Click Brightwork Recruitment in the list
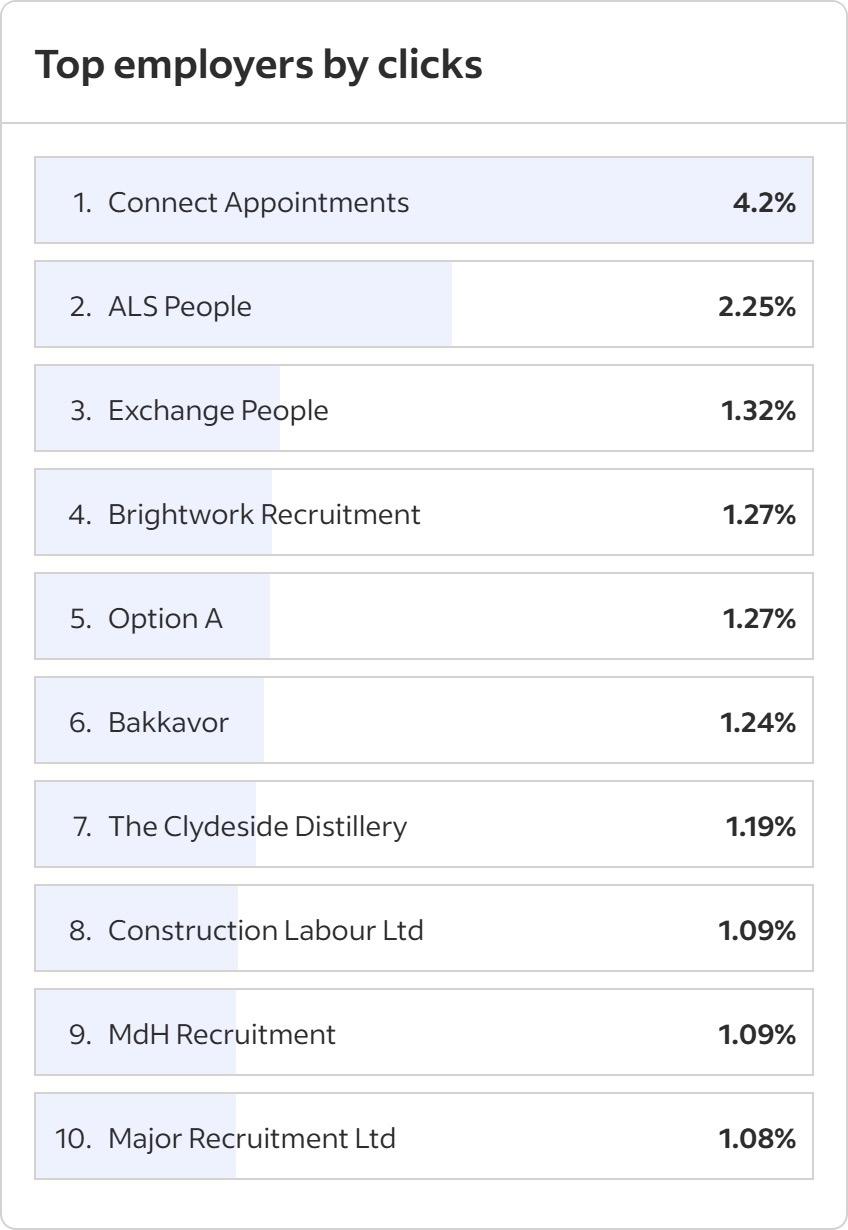 (x=264, y=514)
